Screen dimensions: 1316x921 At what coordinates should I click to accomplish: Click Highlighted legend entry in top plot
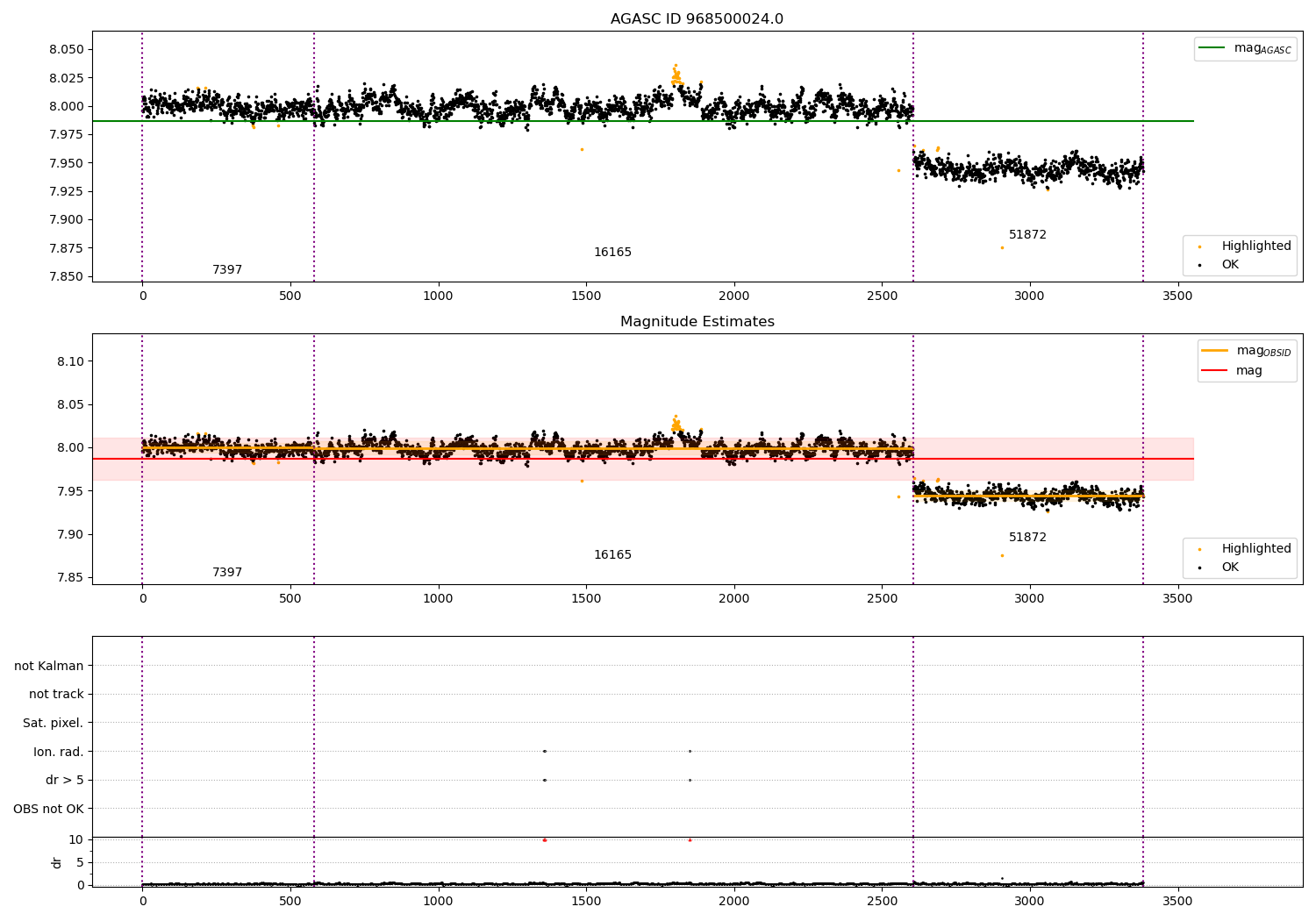point(1245,246)
